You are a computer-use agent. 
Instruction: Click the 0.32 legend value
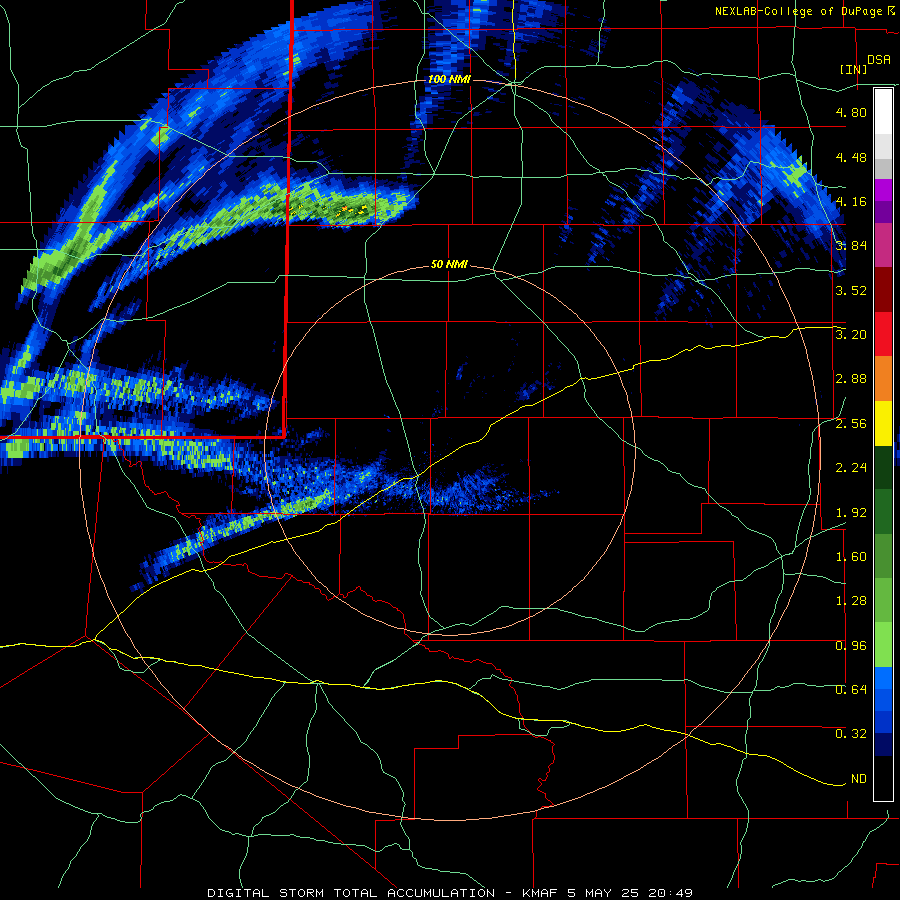851,734
